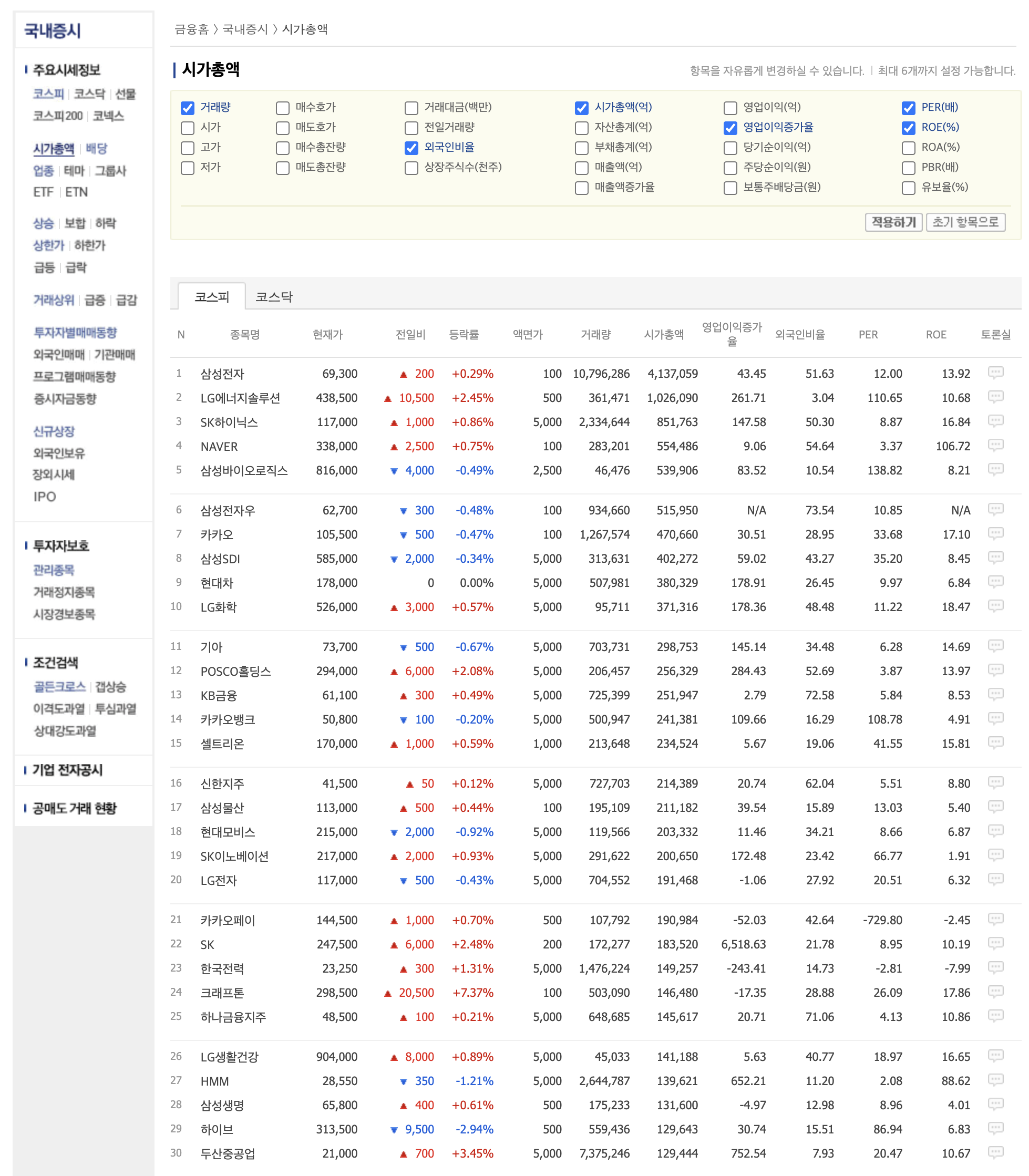This screenshot has height=1176, width=1029.
Task: Open discussion icon for LG화학
Action: coord(995,606)
